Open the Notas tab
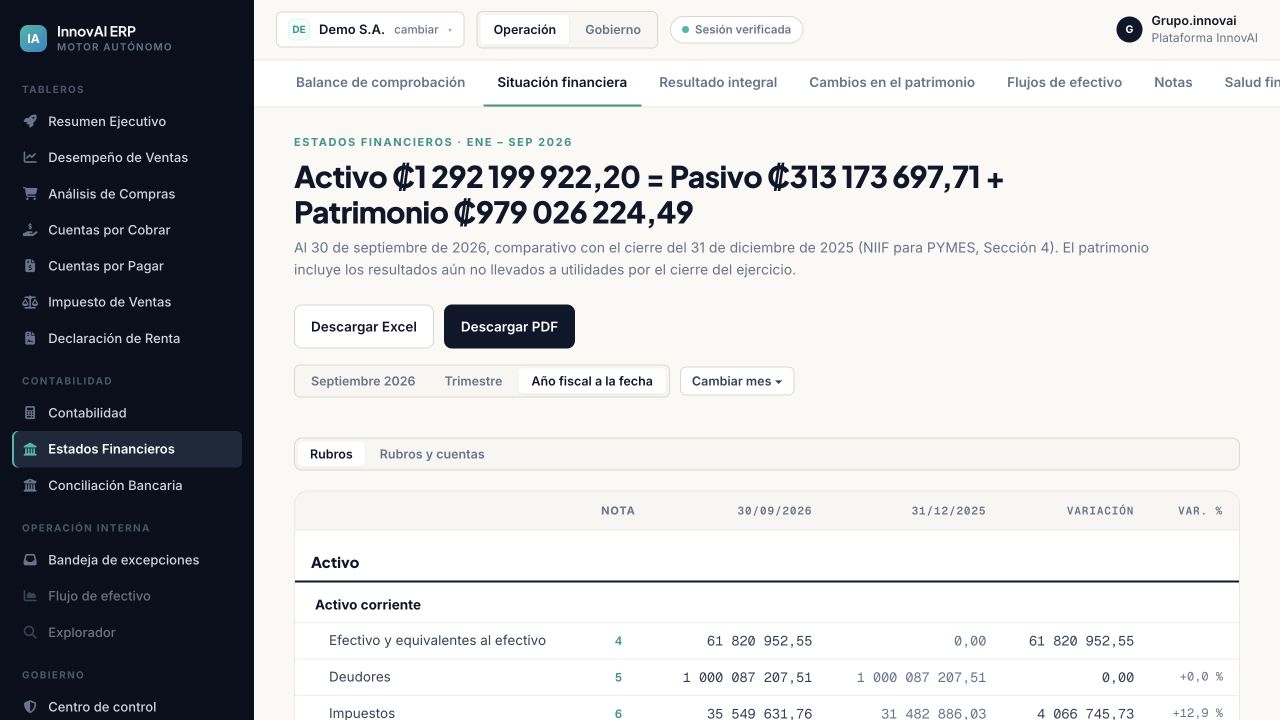 pyautogui.click(x=1173, y=83)
